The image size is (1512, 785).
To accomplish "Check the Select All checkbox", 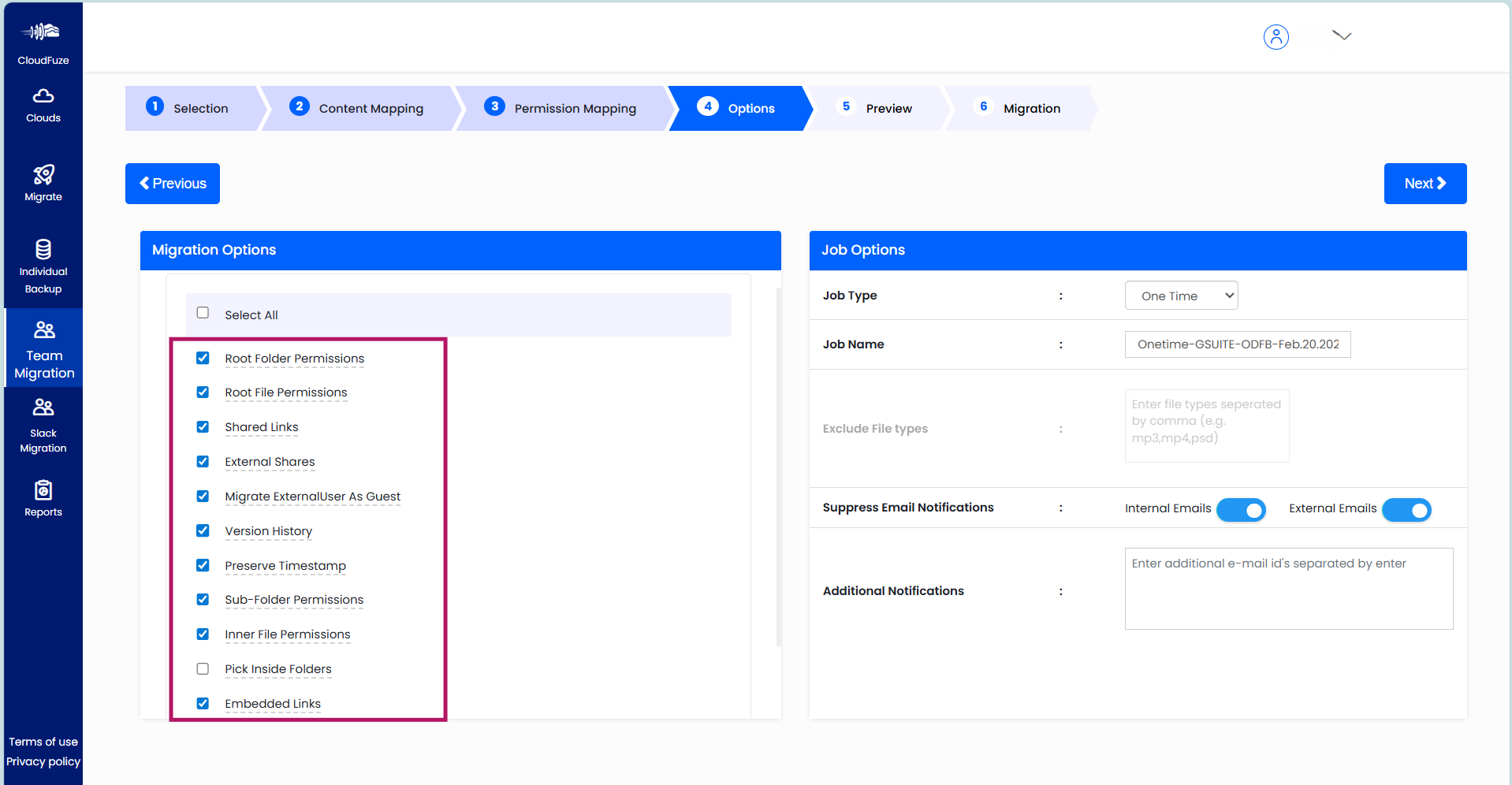I will tap(203, 312).
